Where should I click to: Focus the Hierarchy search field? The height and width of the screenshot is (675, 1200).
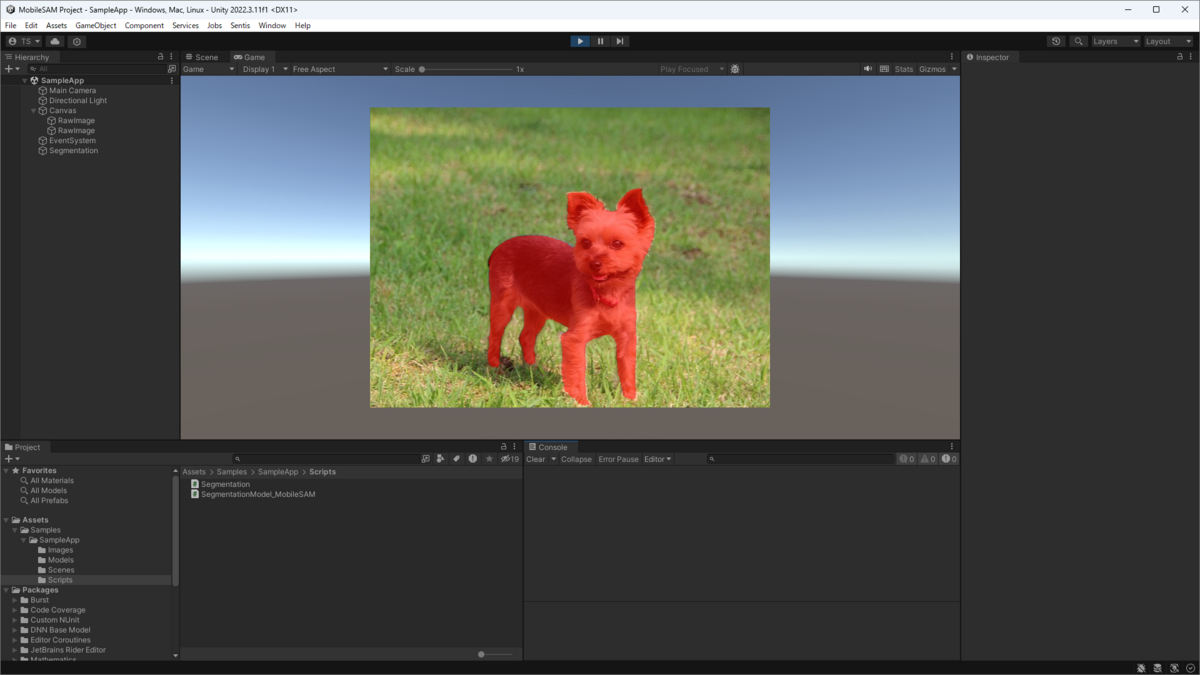(95, 69)
